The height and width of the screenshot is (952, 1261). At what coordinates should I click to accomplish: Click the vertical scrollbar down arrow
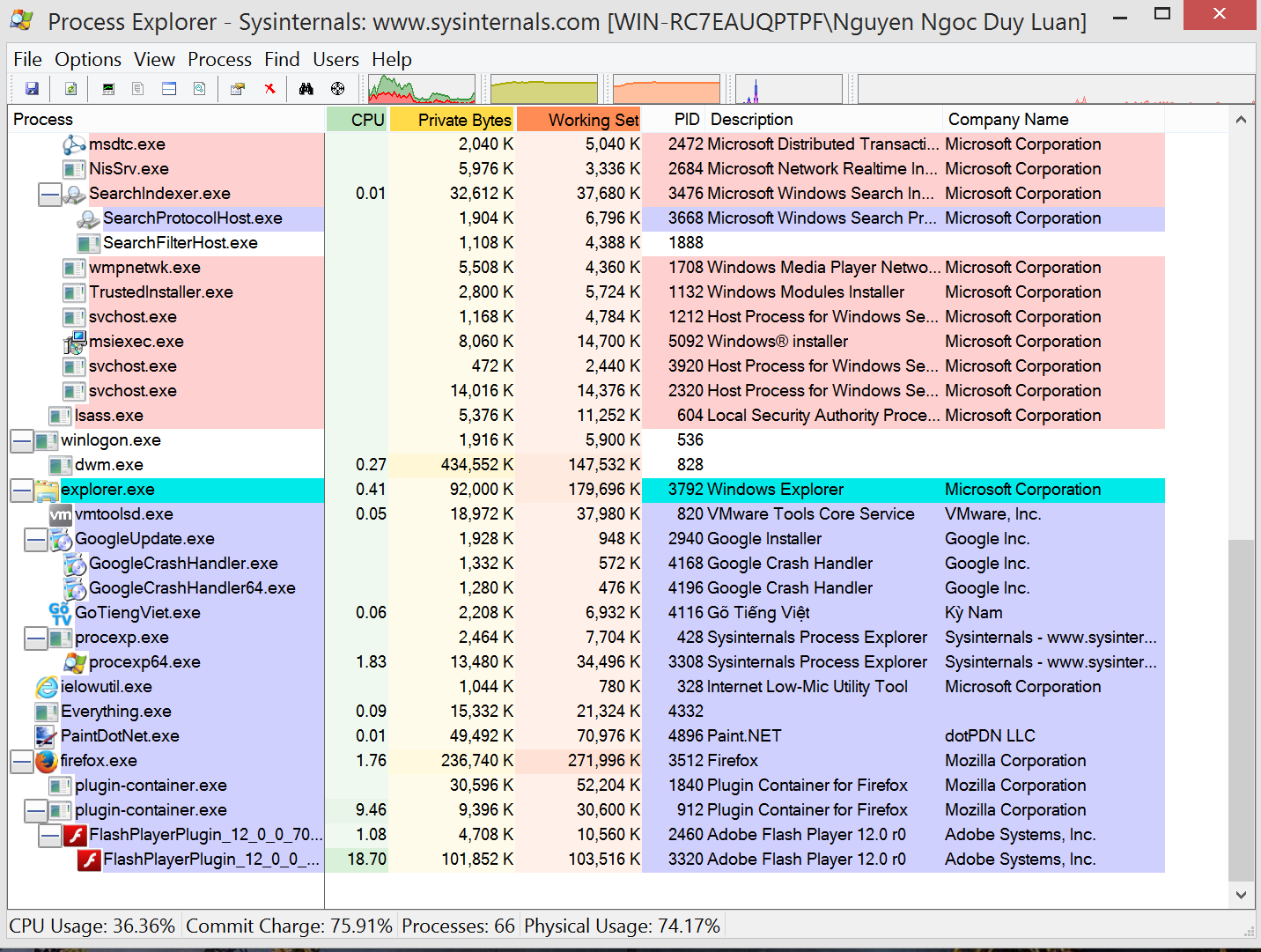click(1241, 895)
